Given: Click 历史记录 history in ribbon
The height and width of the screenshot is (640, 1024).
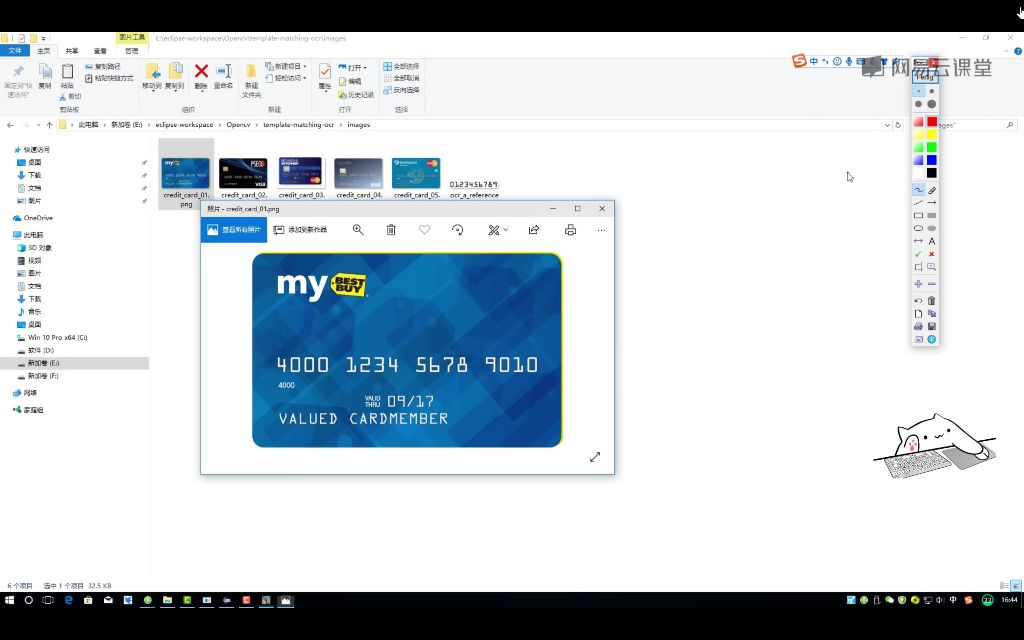Looking at the screenshot, I should click(356, 95).
